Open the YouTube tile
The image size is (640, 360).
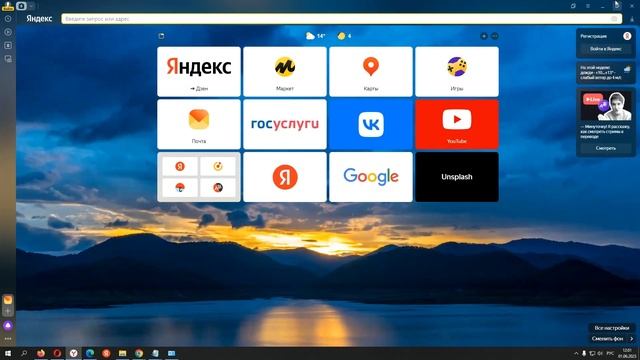[457, 124]
